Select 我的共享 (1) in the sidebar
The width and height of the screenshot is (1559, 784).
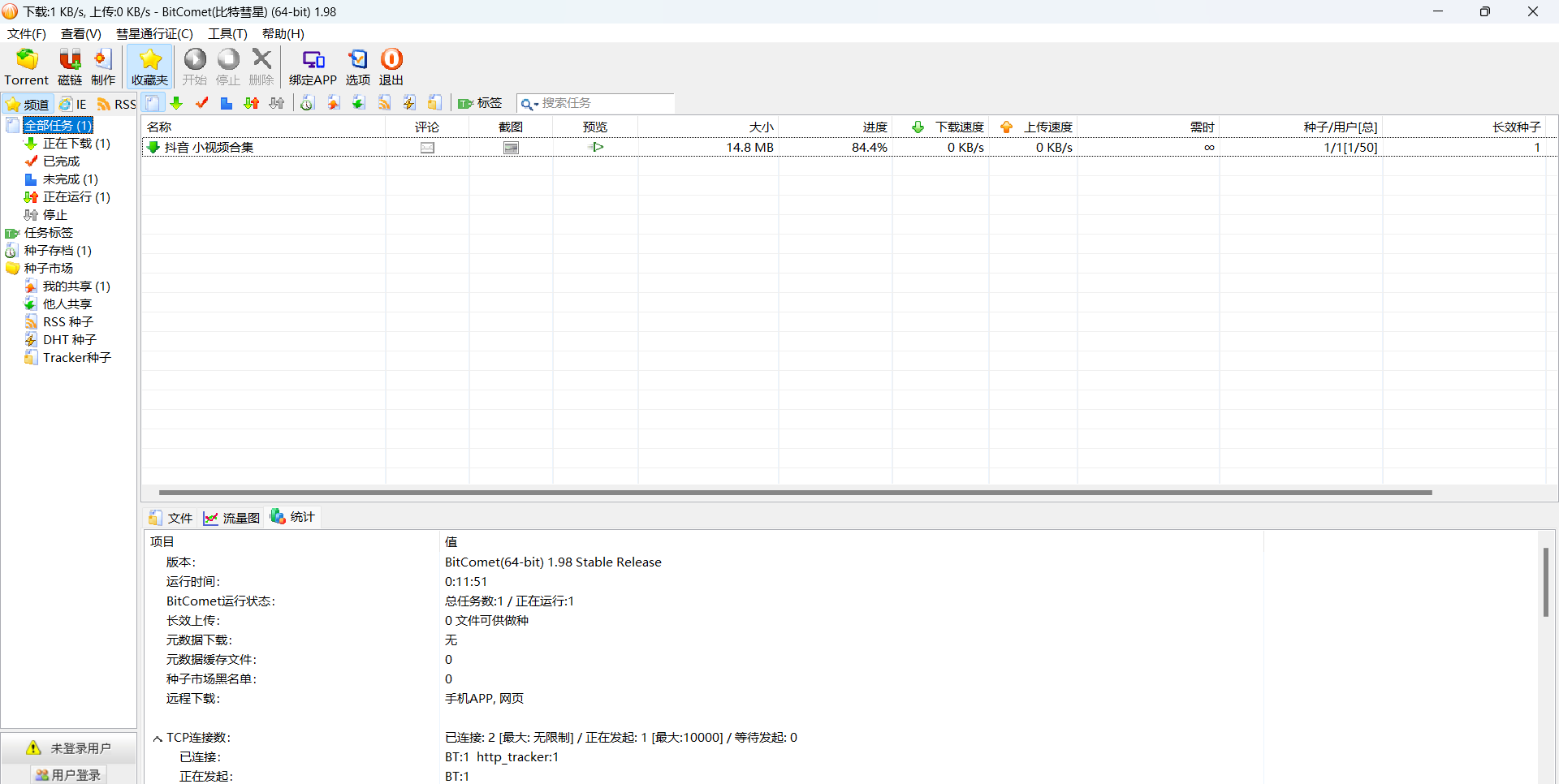pyautogui.click(x=76, y=286)
